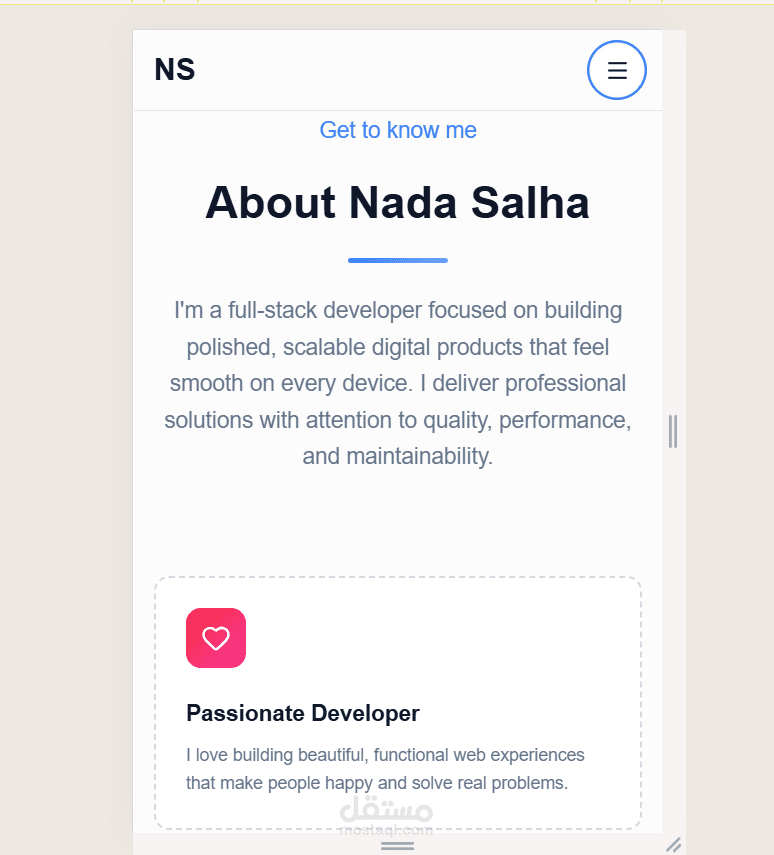Image resolution: width=774 pixels, height=855 pixels.
Task: Click the NS logo in header
Action: 175,70
